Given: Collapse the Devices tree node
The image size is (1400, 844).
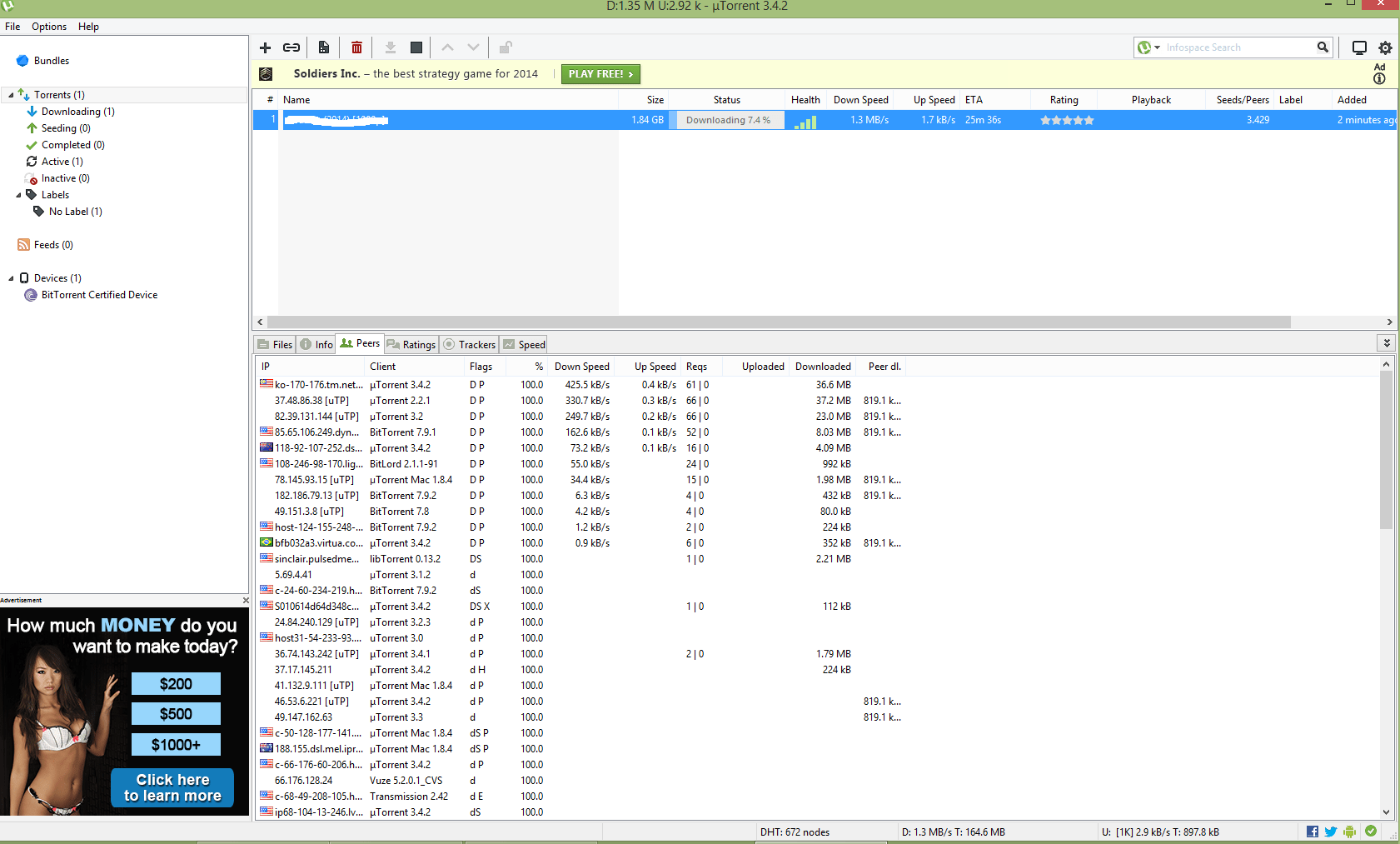Looking at the screenshot, I should (x=11, y=278).
